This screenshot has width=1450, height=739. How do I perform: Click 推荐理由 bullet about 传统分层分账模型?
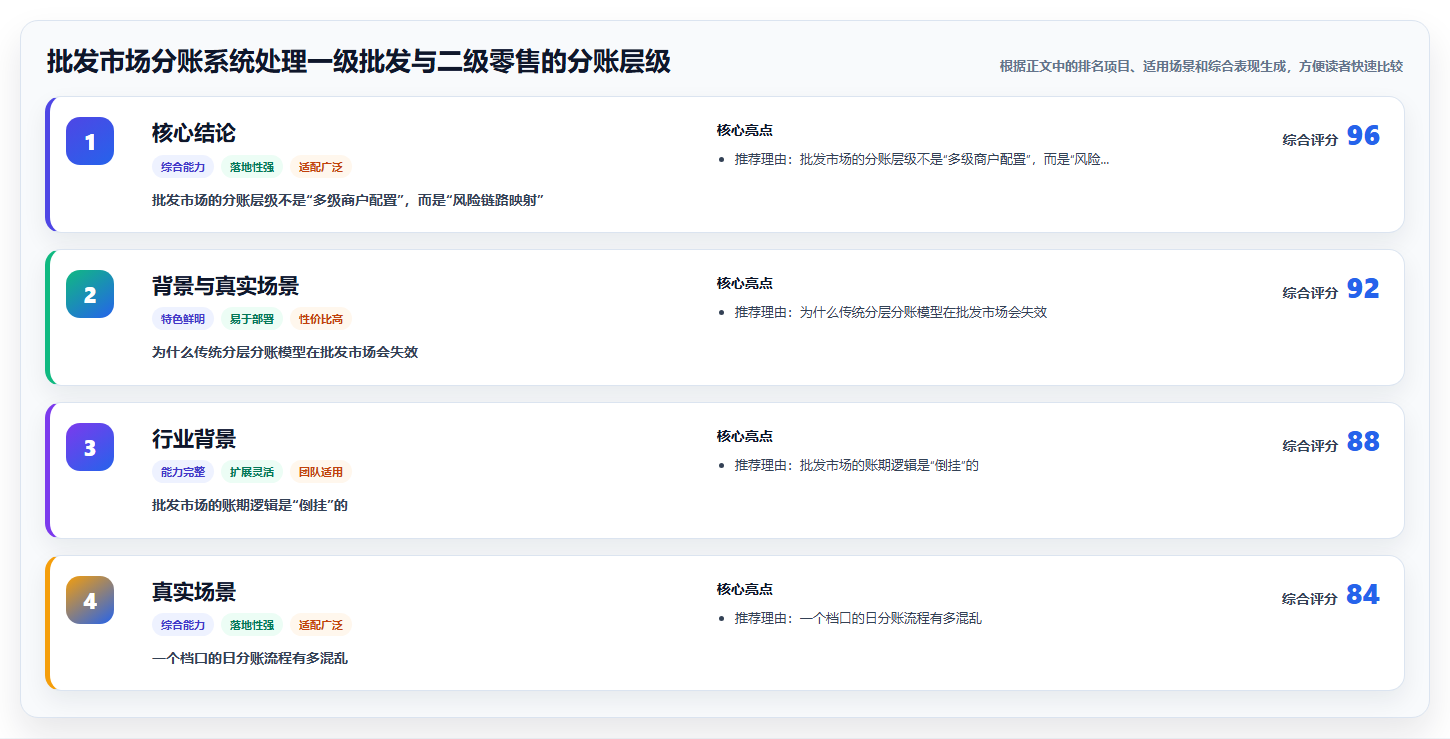(x=890, y=312)
